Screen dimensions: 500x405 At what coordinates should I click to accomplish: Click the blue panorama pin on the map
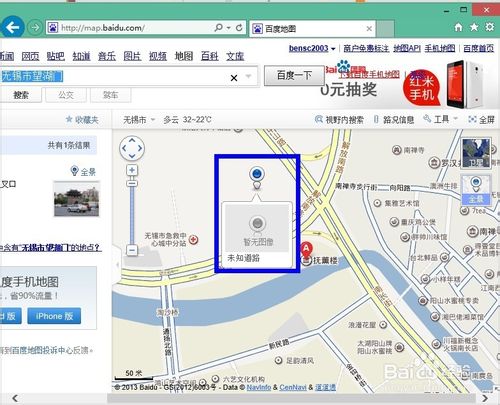[x=257, y=177]
